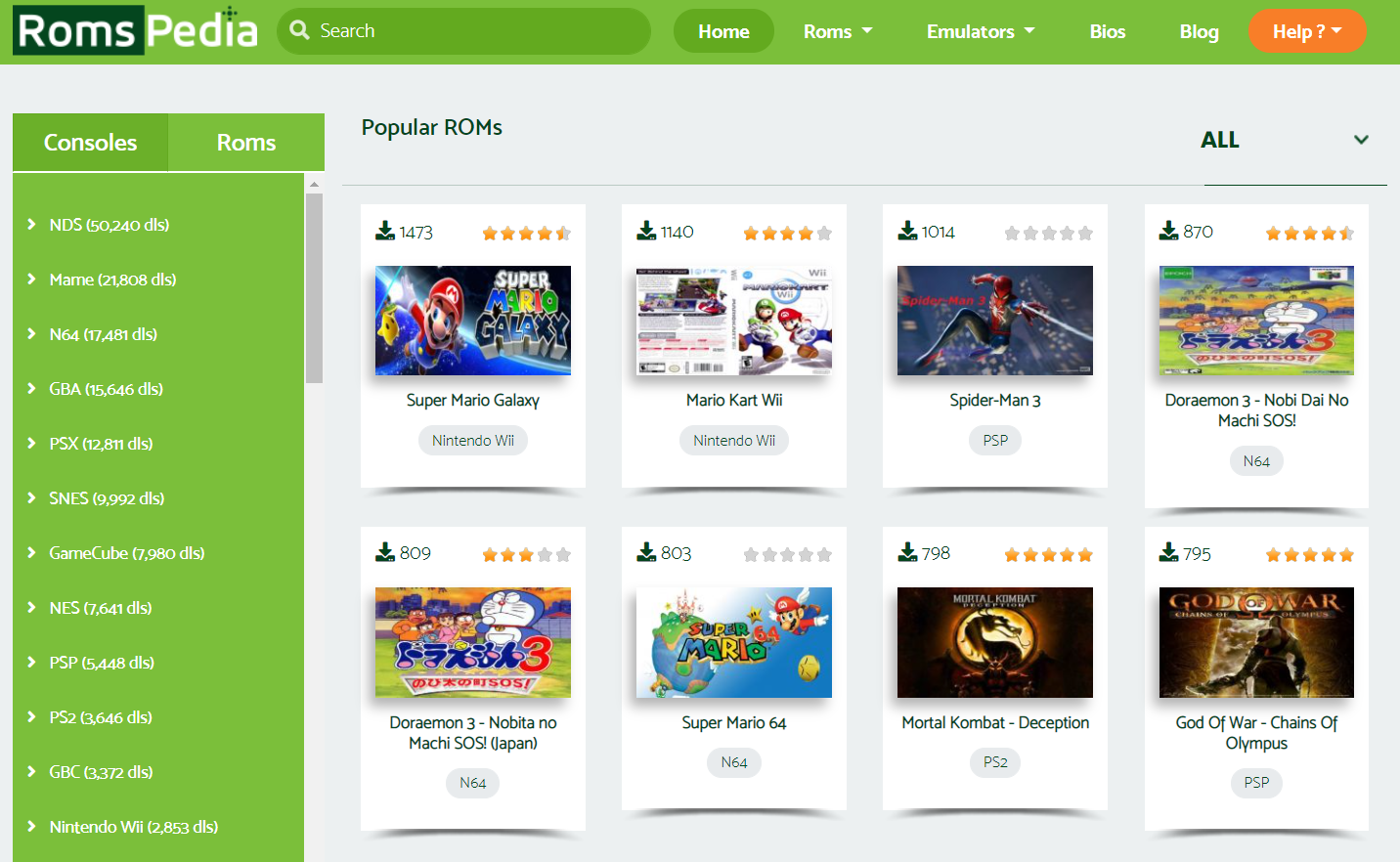Viewport: 1400px width, 862px height.
Task: Click the Home button
Action: [x=723, y=31]
